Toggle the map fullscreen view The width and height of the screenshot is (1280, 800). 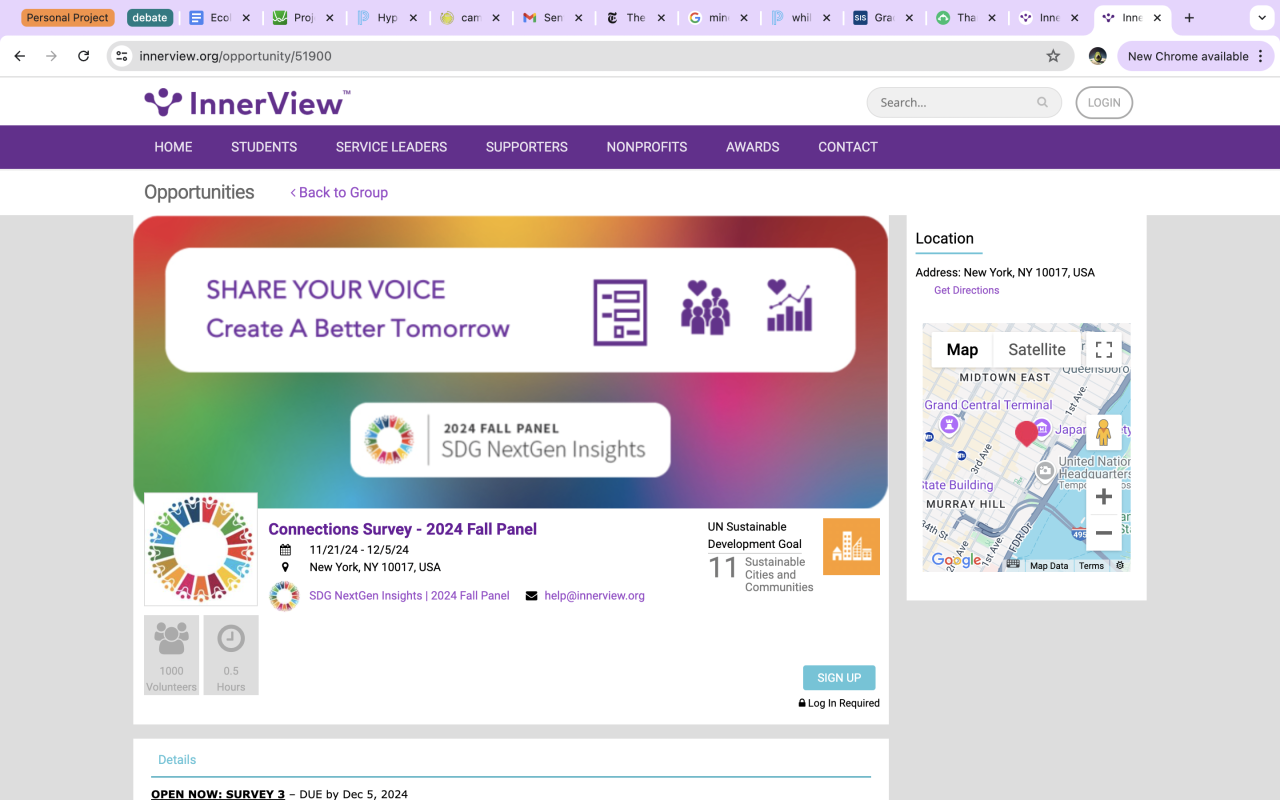pos(1104,350)
